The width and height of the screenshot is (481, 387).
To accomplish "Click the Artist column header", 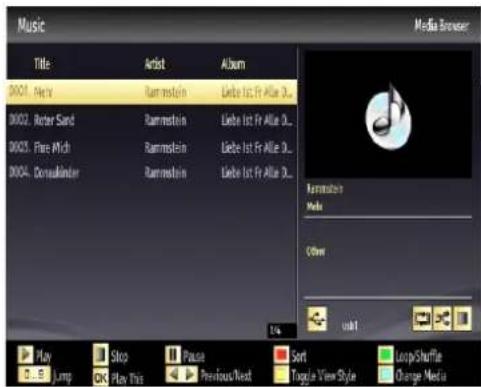I will (155, 64).
